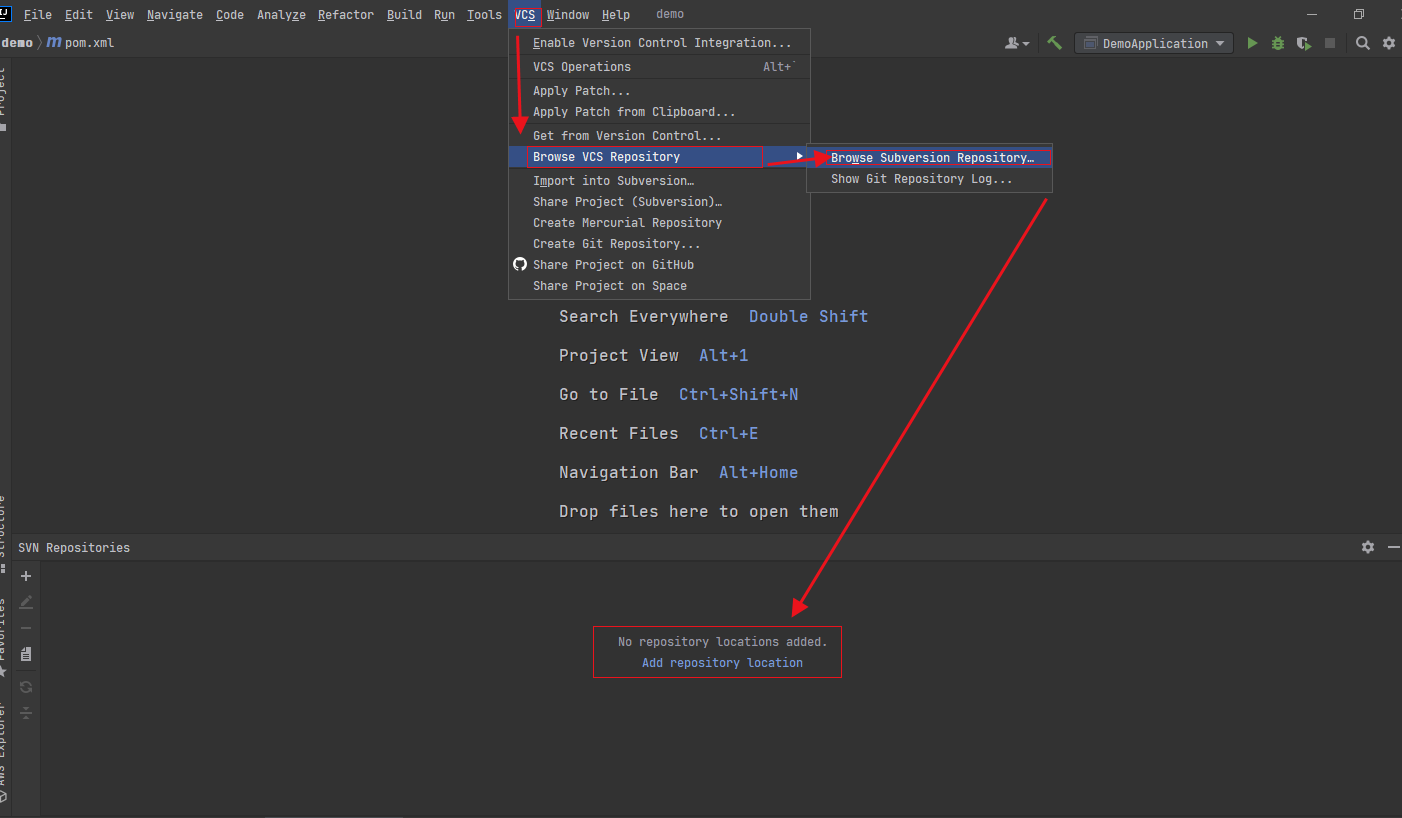
Task: Run DemoApplication with the green play icon
Action: coord(1252,43)
